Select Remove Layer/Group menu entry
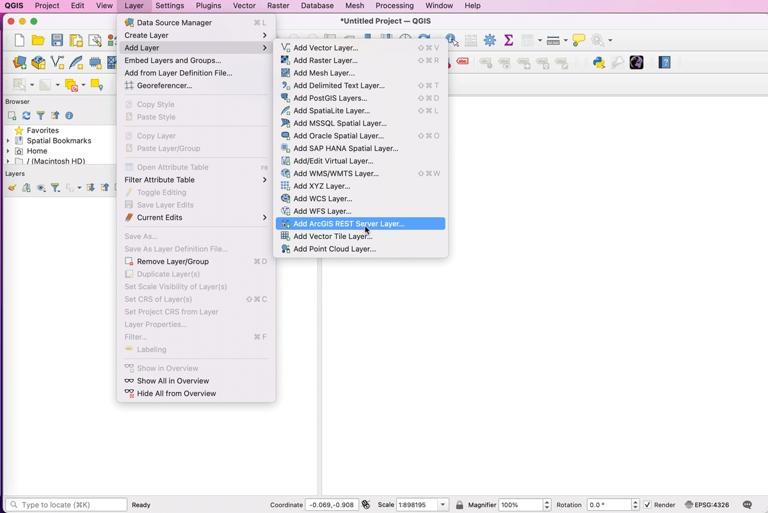768x513 pixels. pos(196,262)
